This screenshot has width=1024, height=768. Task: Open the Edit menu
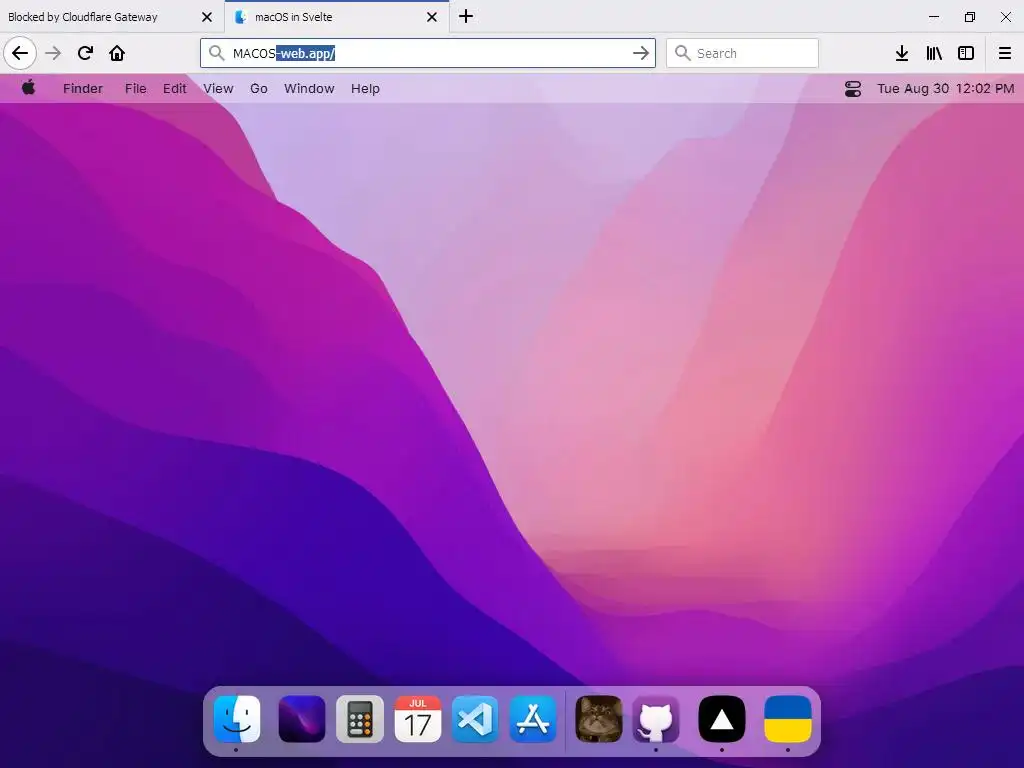174,88
